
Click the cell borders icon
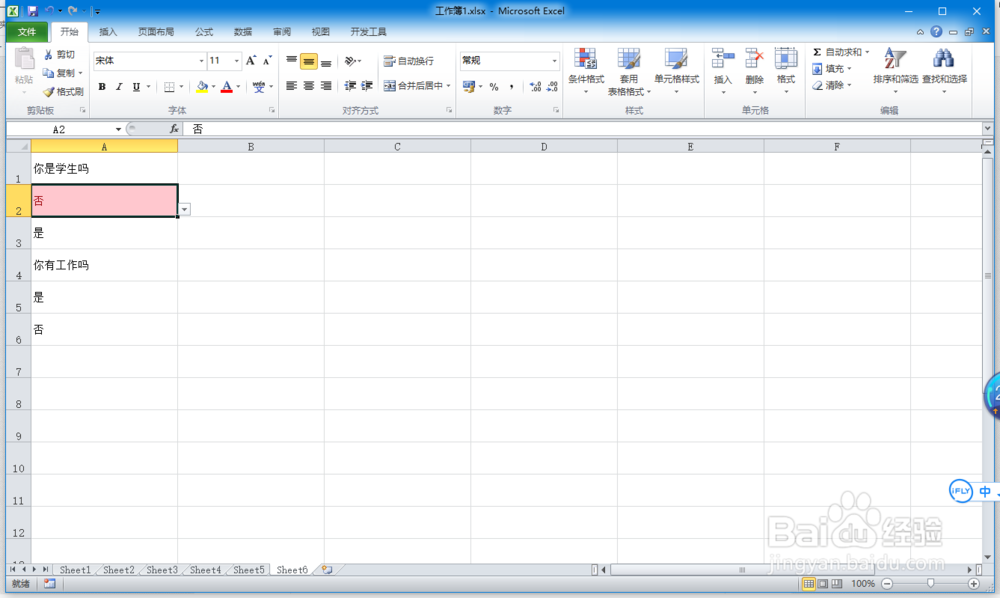click(169, 87)
